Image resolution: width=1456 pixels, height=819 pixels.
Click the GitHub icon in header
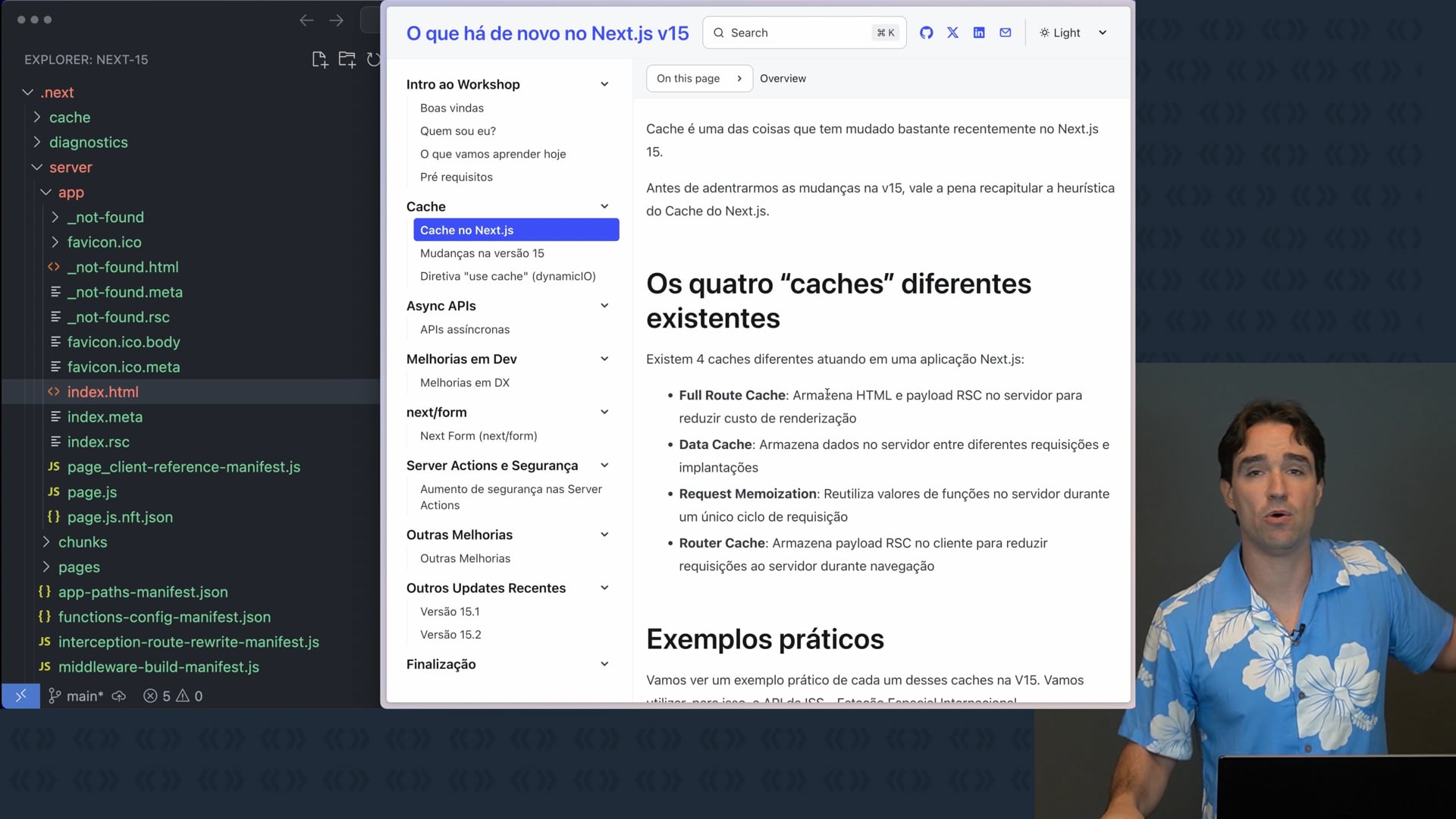[926, 33]
